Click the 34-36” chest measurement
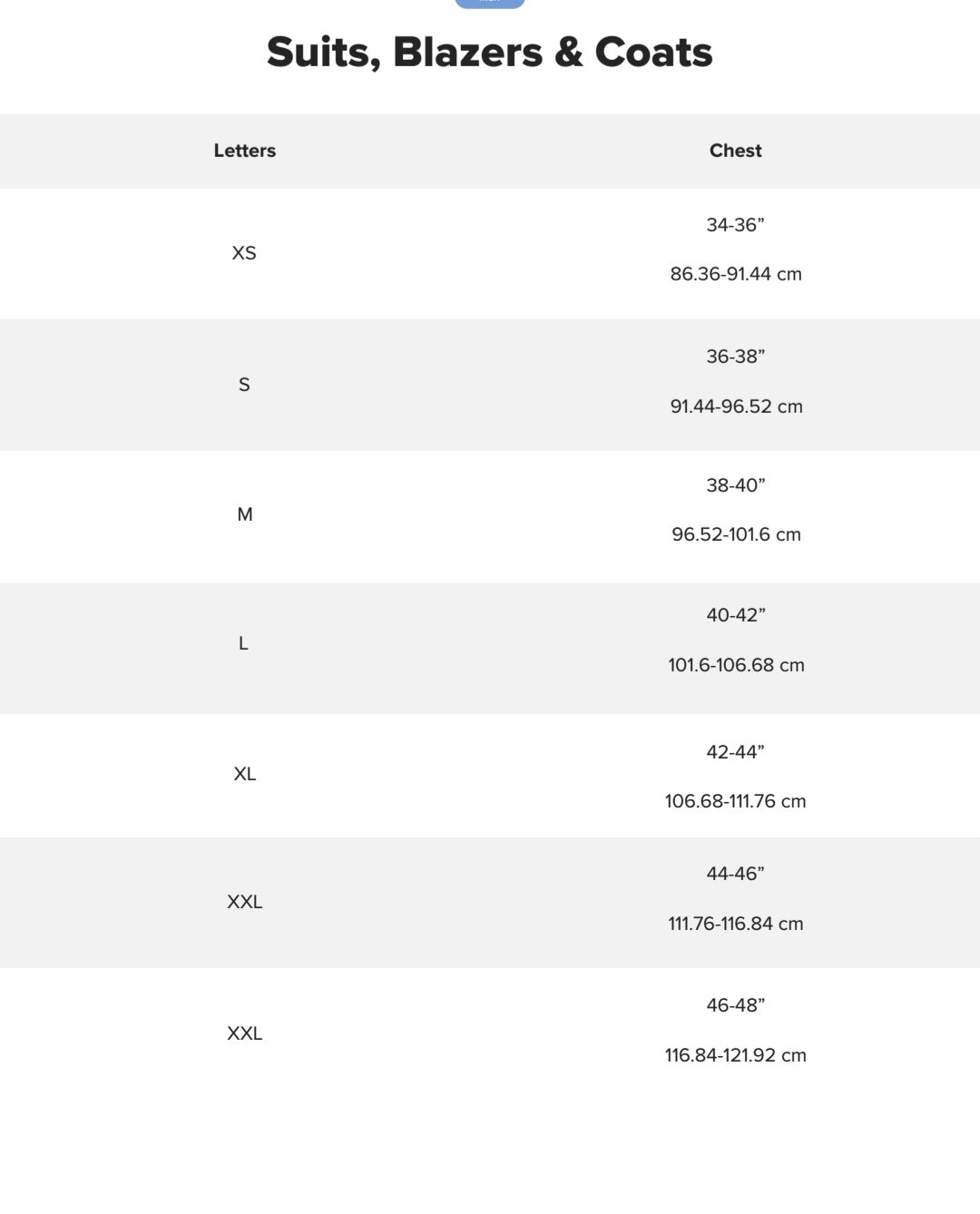Viewport: 980px width, 1214px height. pyautogui.click(x=735, y=225)
